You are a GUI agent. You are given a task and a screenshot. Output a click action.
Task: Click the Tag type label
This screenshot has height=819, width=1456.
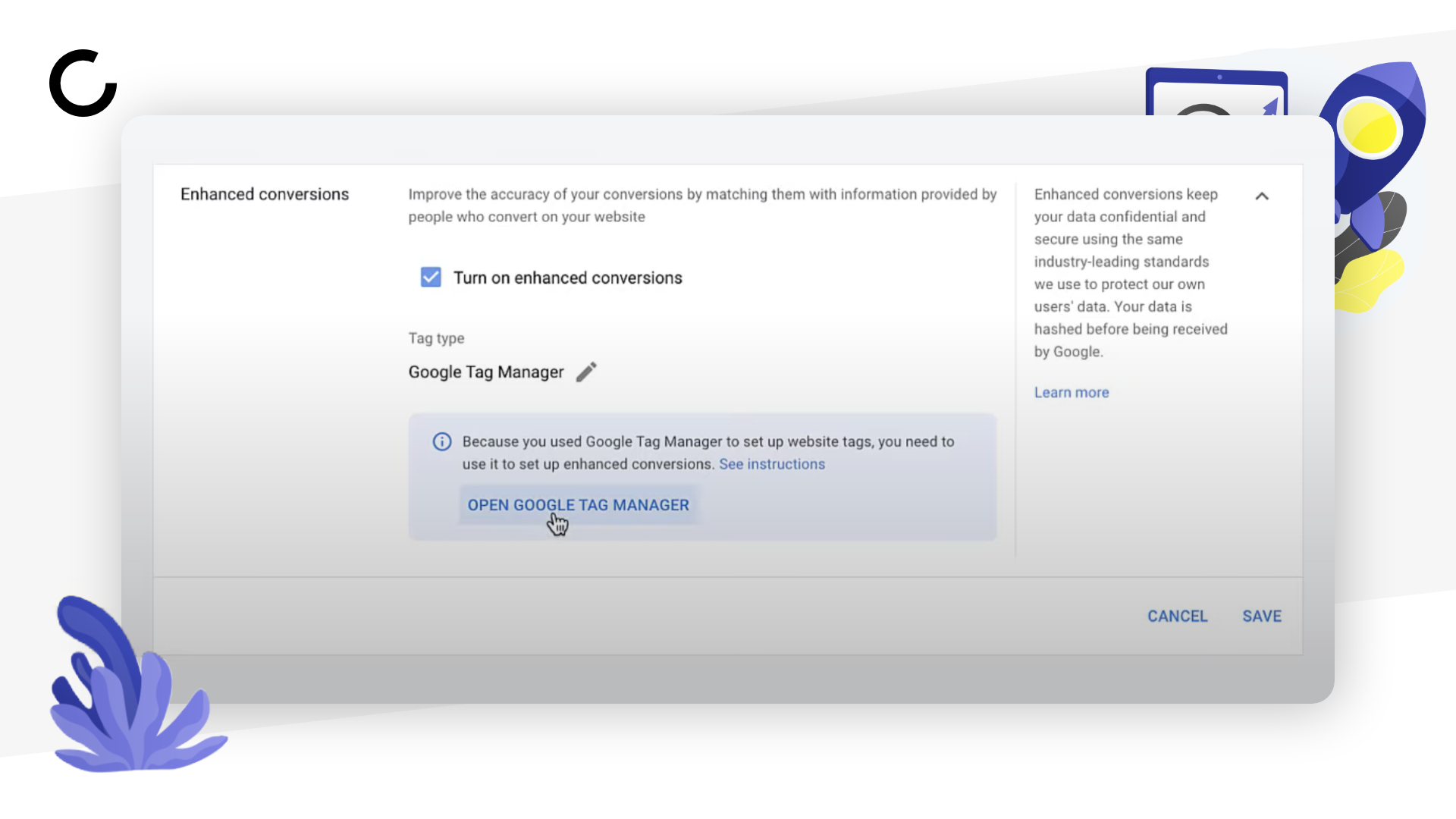click(437, 338)
